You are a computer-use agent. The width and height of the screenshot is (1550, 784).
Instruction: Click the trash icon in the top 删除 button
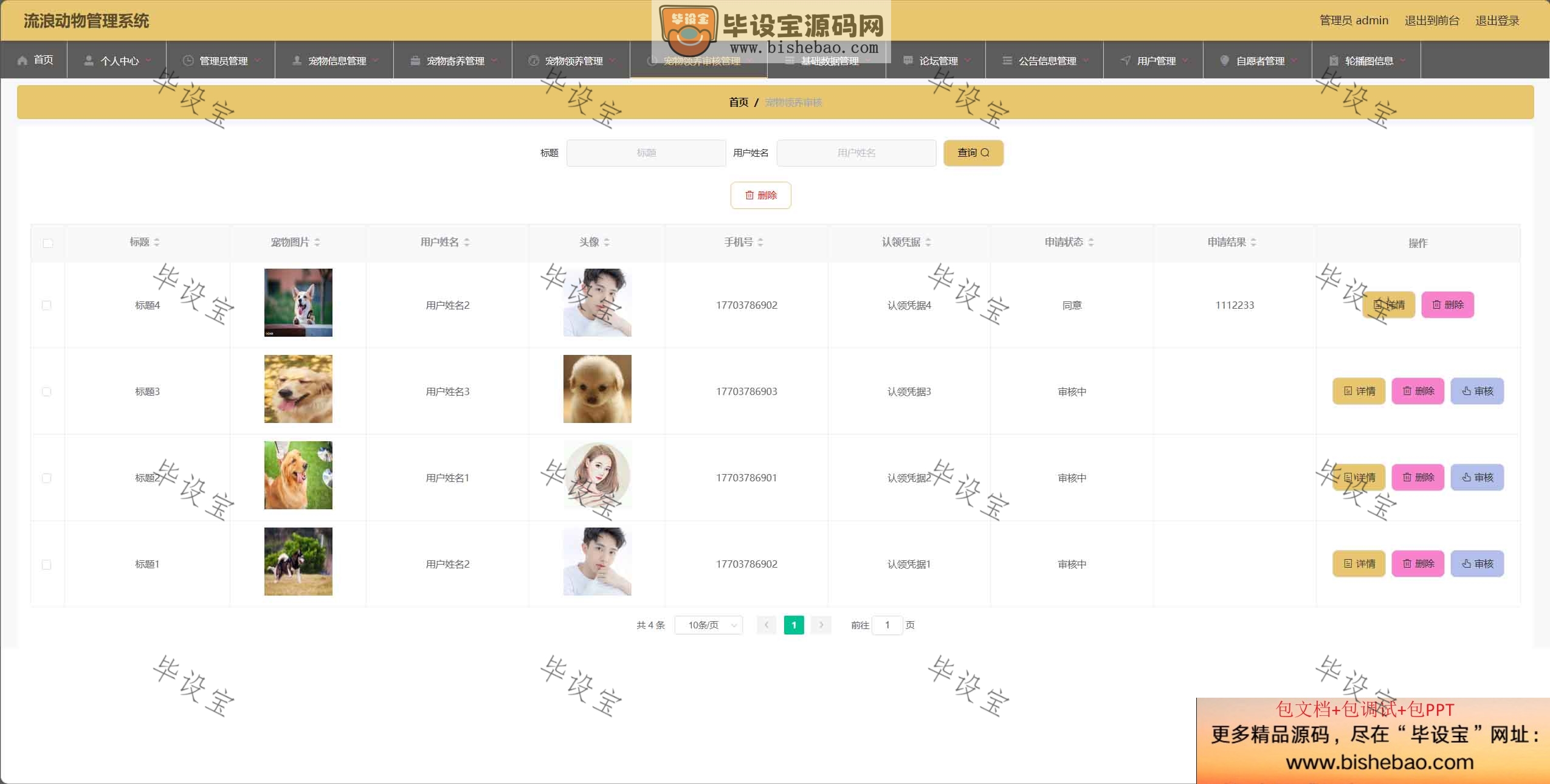tap(749, 195)
